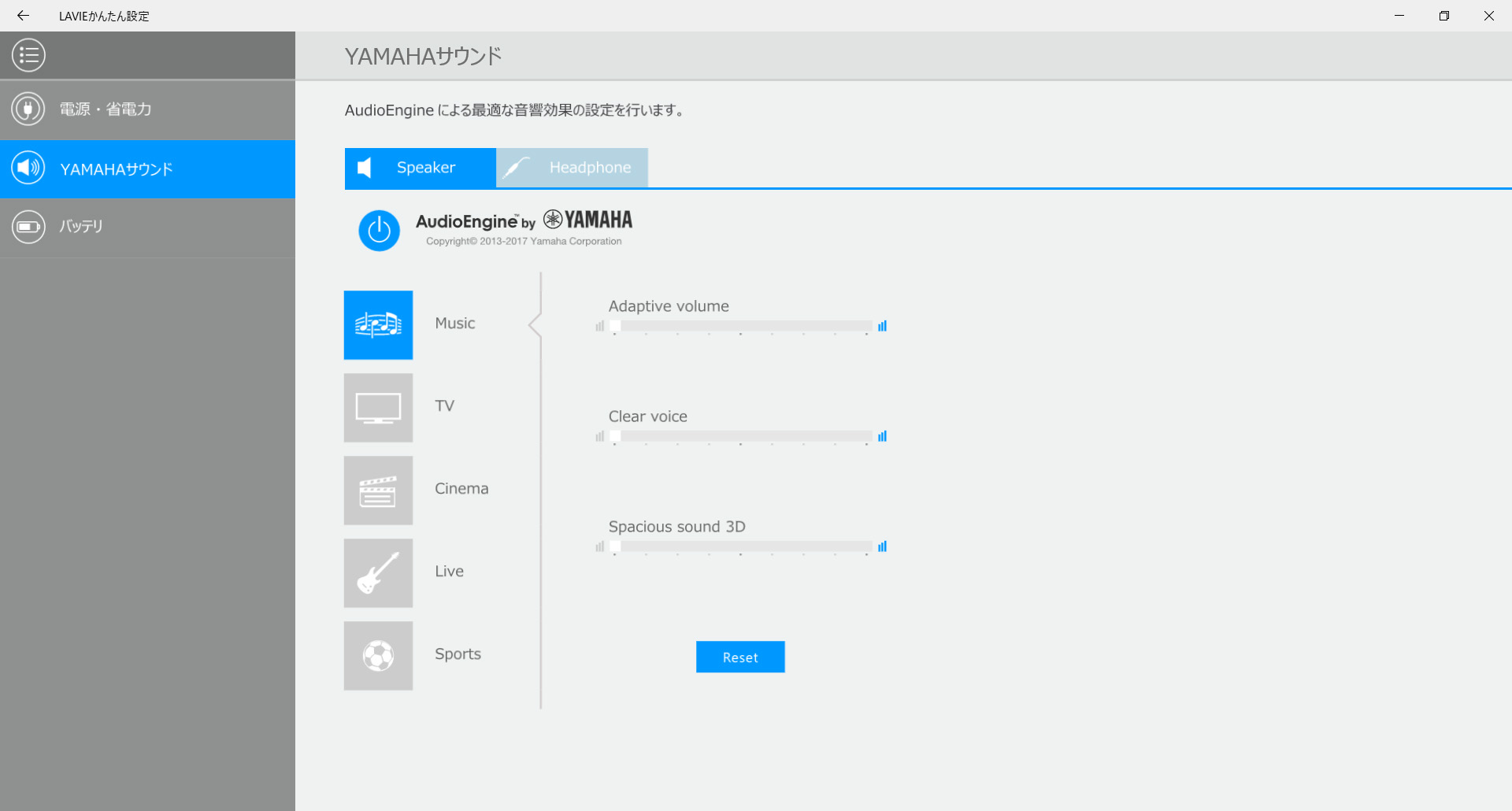This screenshot has height=811, width=1512.
Task: Click Spacious sound 3D minimum level icon
Action: [x=600, y=546]
